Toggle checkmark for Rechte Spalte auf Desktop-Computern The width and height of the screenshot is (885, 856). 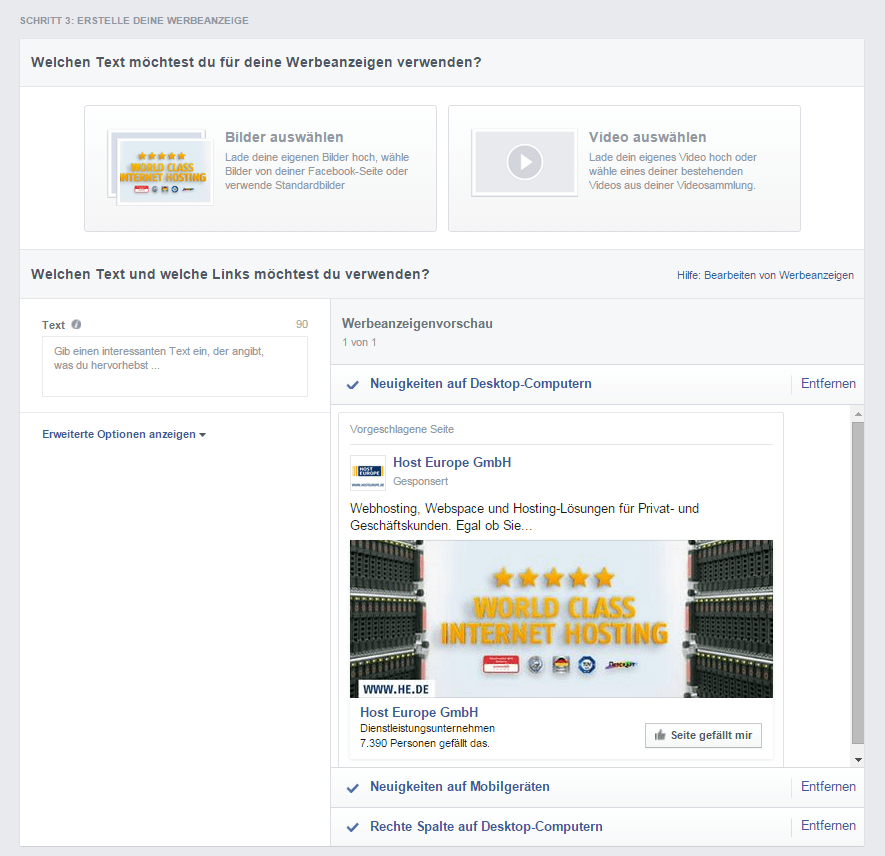tap(353, 827)
